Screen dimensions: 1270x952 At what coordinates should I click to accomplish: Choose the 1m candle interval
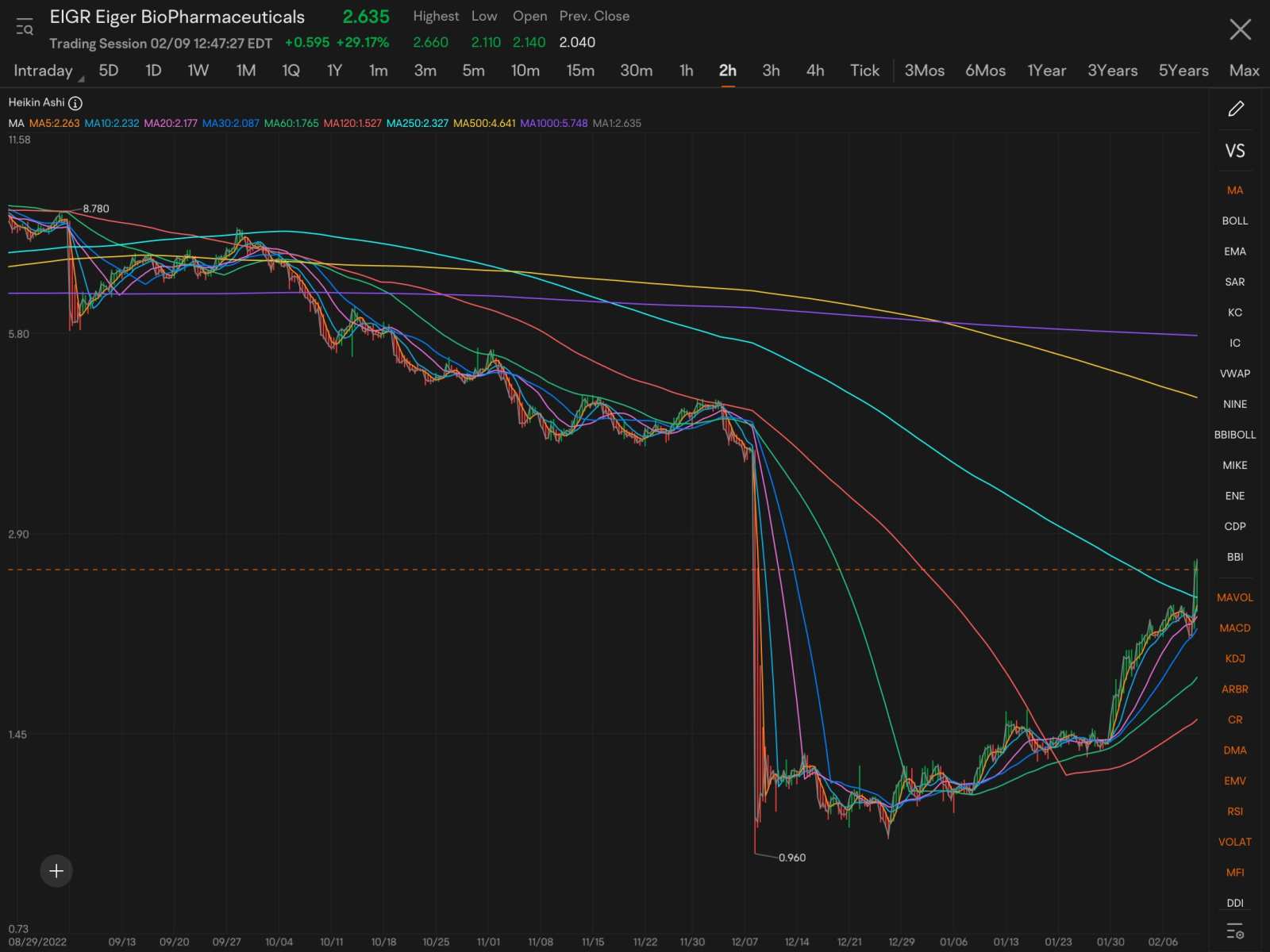pos(379,71)
